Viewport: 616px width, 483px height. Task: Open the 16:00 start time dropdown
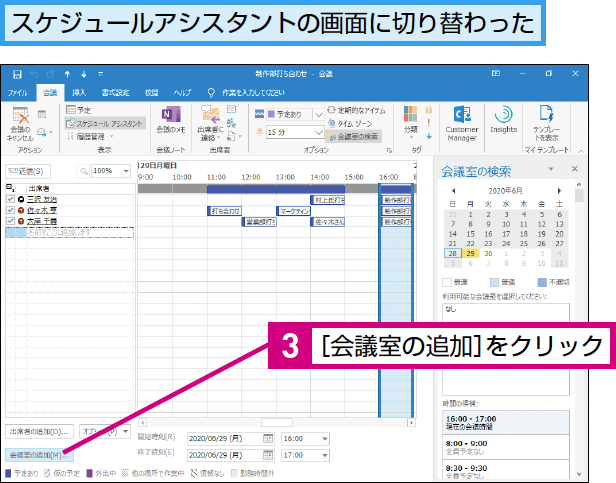(324, 438)
